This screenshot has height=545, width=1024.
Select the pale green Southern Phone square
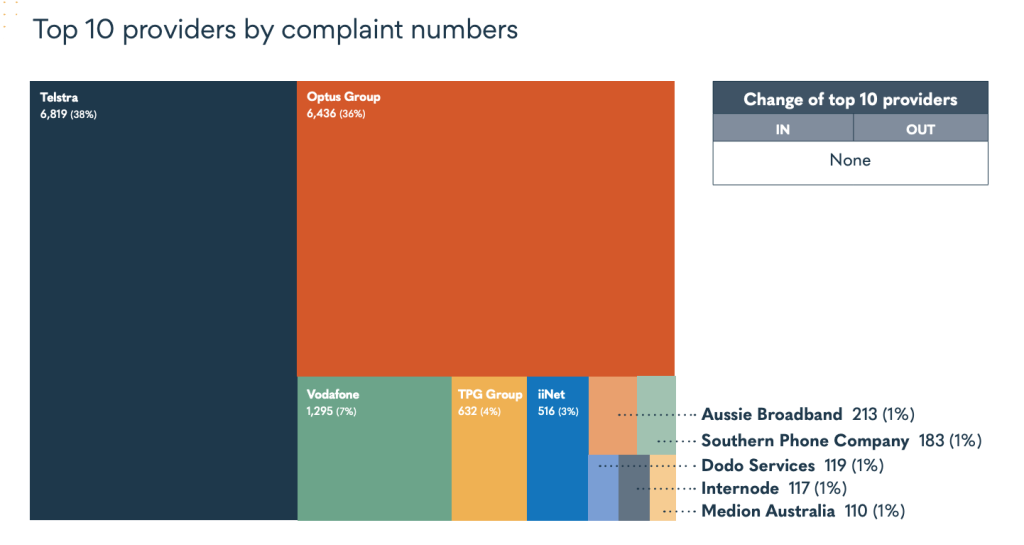(656, 415)
